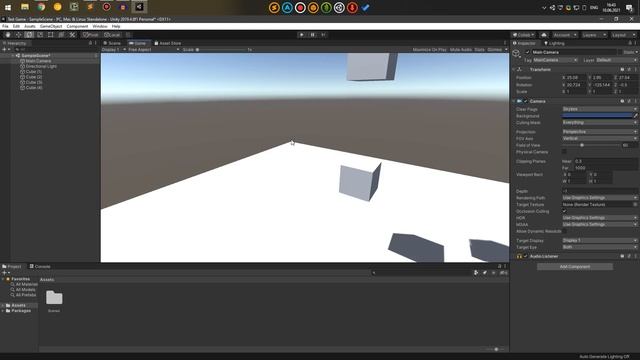Click the Hierarchy add (+) button
This screenshot has width=640, height=360.
pos(5,49)
